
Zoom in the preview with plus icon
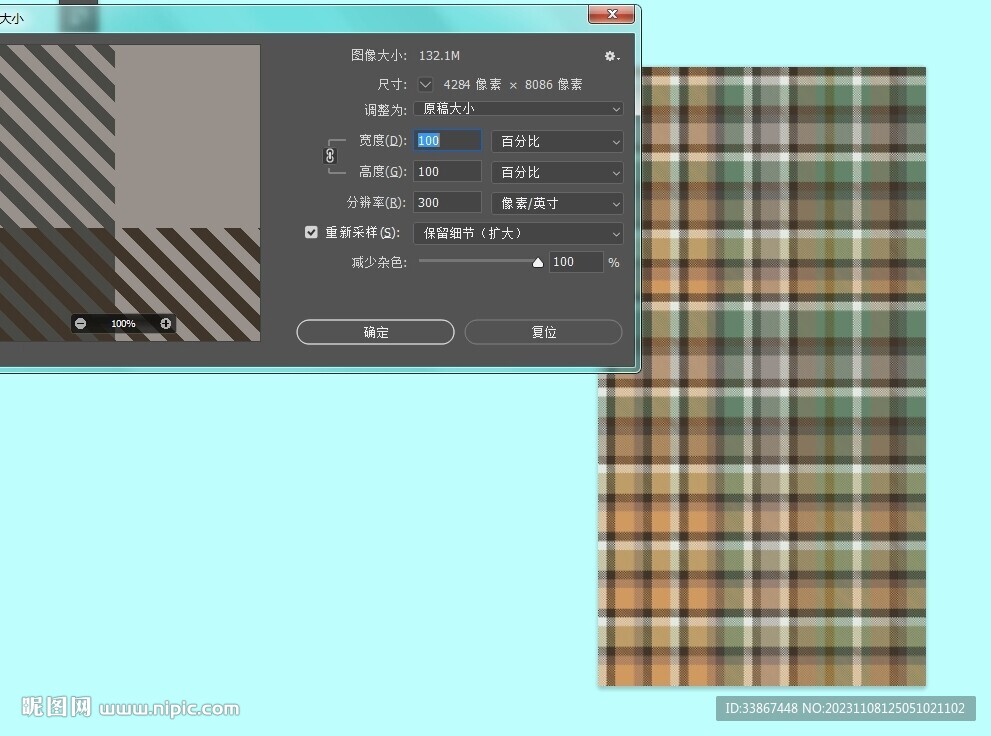pos(166,324)
